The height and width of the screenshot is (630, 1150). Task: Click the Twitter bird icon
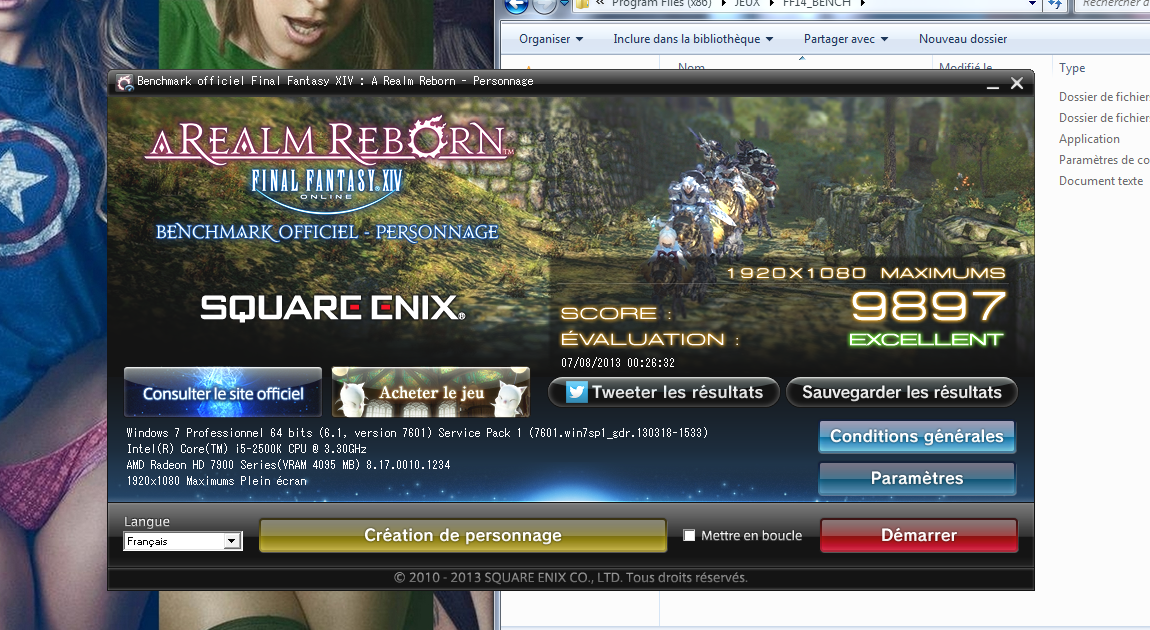pyautogui.click(x=576, y=392)
